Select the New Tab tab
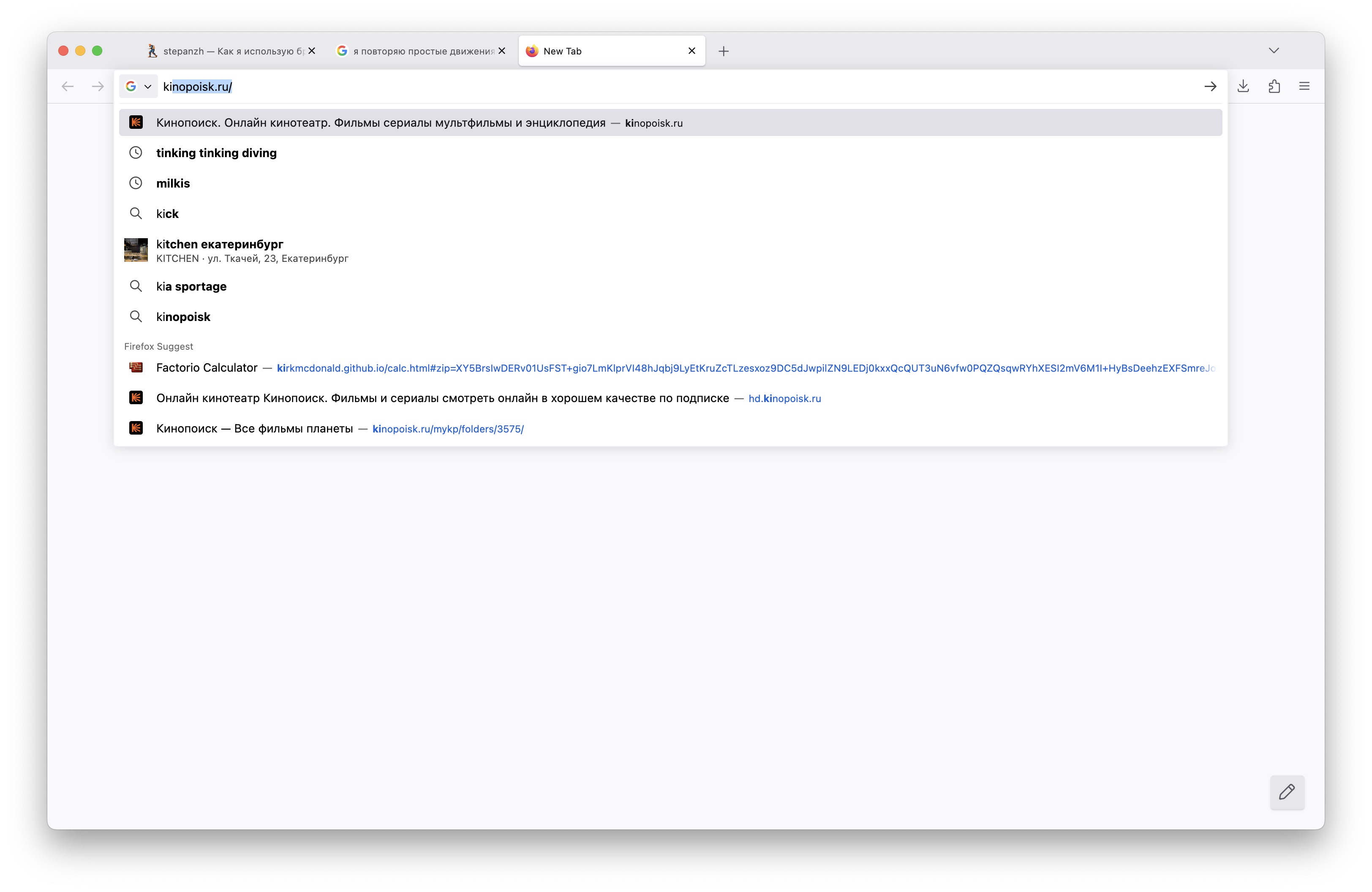1372x892 pixels. click(x=612, y=51)
